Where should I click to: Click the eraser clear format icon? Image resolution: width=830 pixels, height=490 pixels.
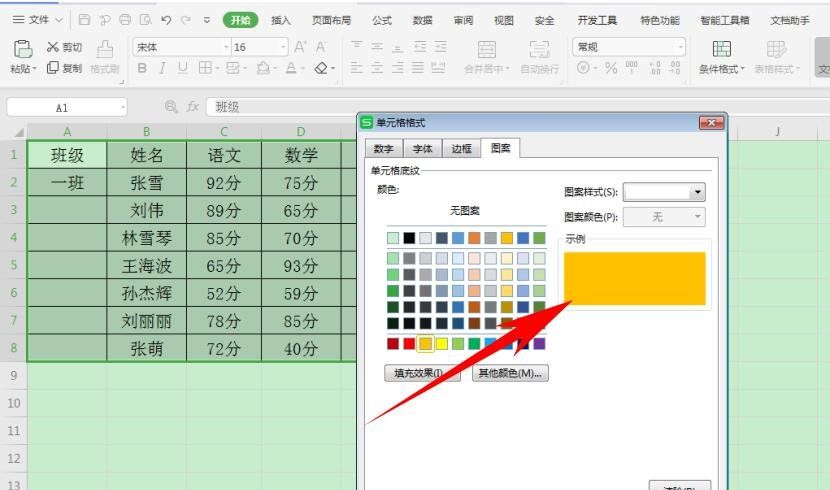(x=321, y=68)
